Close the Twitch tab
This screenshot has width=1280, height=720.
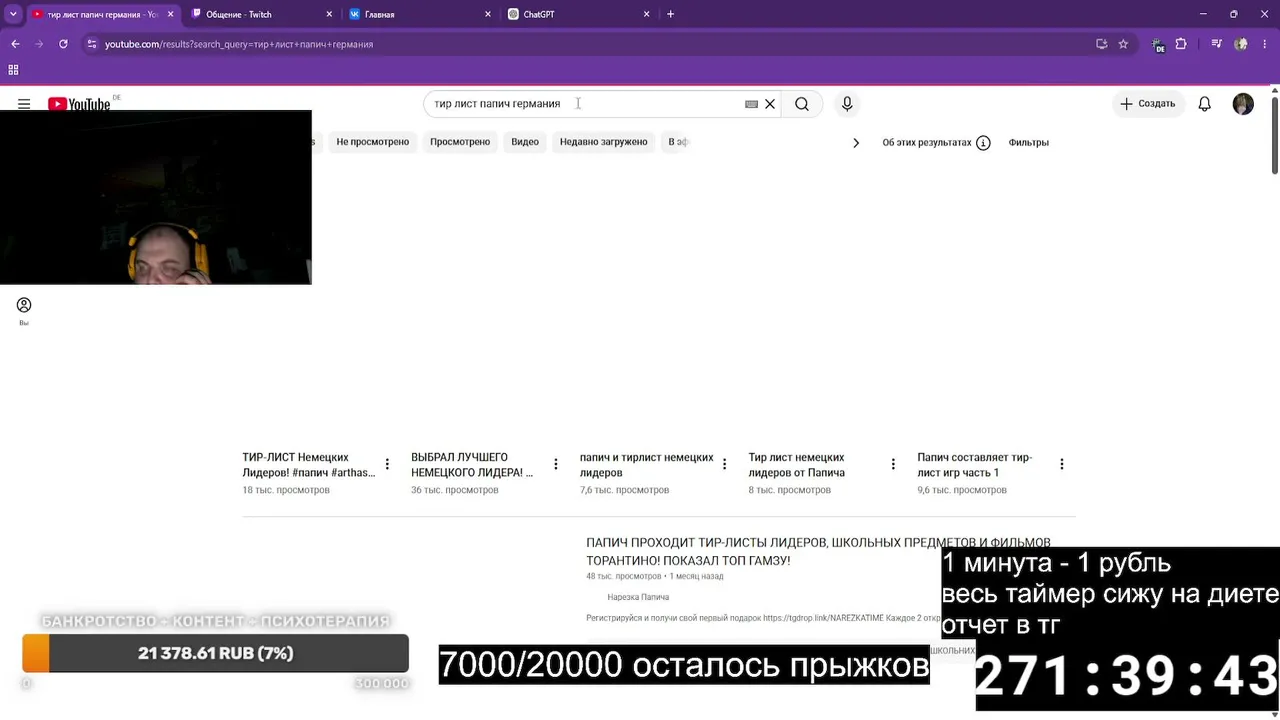pyautogui.click(x=330, y=14)
